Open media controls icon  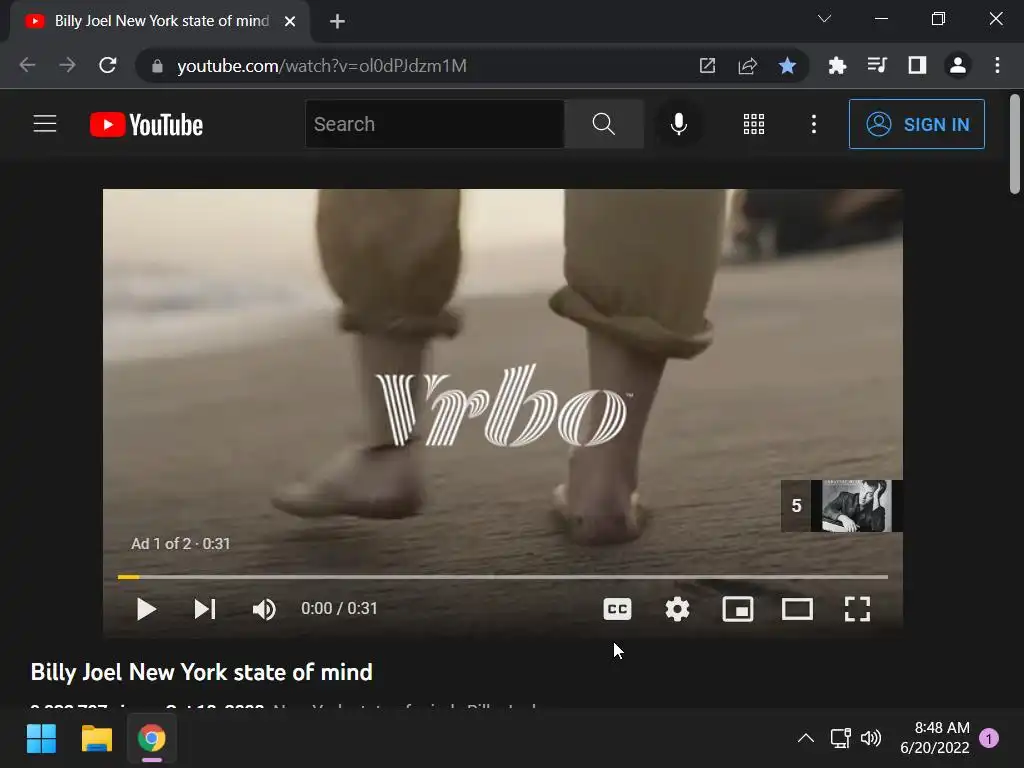click(877, 65)
